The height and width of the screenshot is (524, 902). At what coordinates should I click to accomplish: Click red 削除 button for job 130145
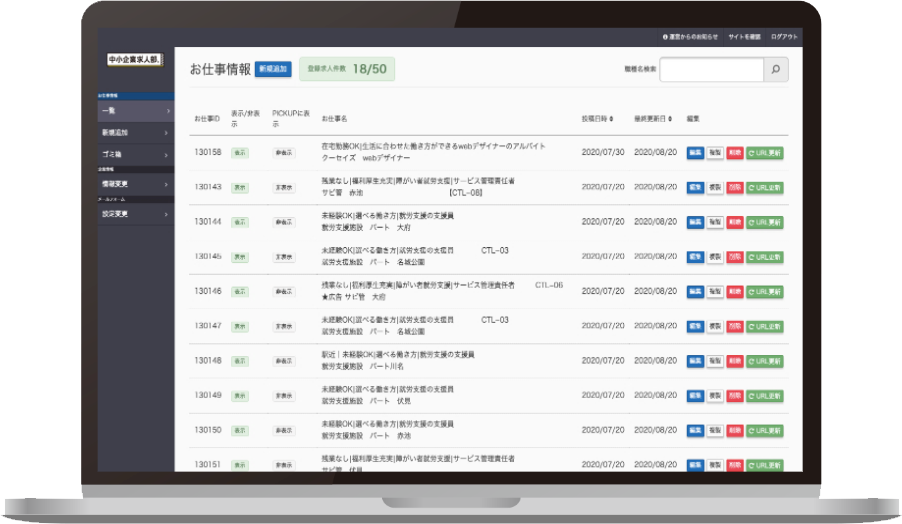735,257
